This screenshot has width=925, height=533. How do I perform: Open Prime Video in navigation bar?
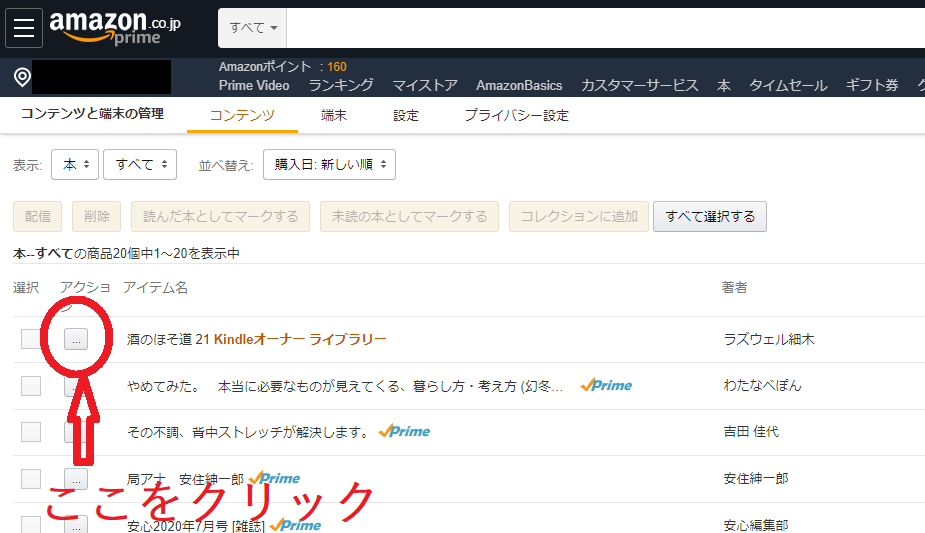pos(254,85)
